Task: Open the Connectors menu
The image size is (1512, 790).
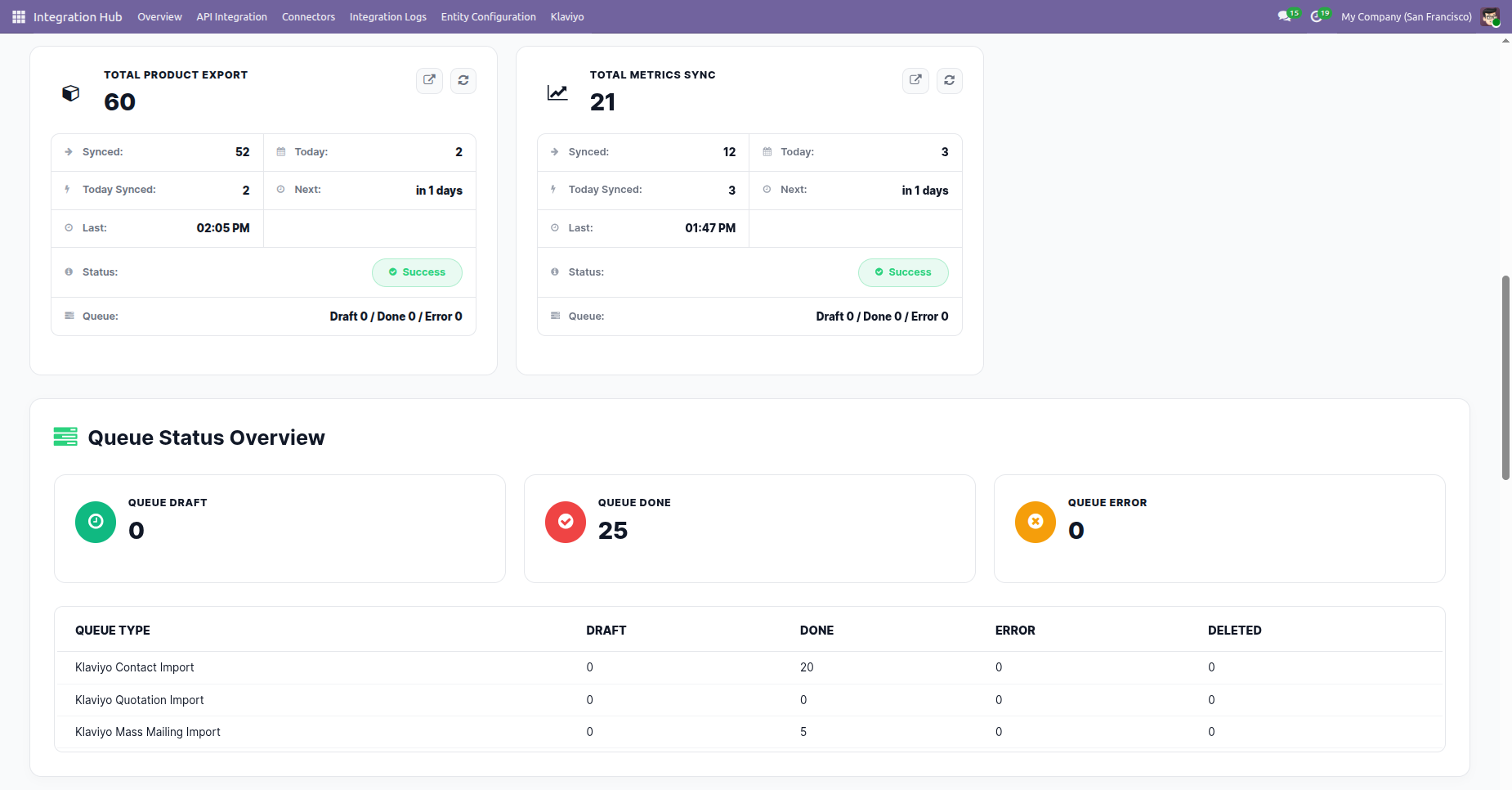Action: 308,16
